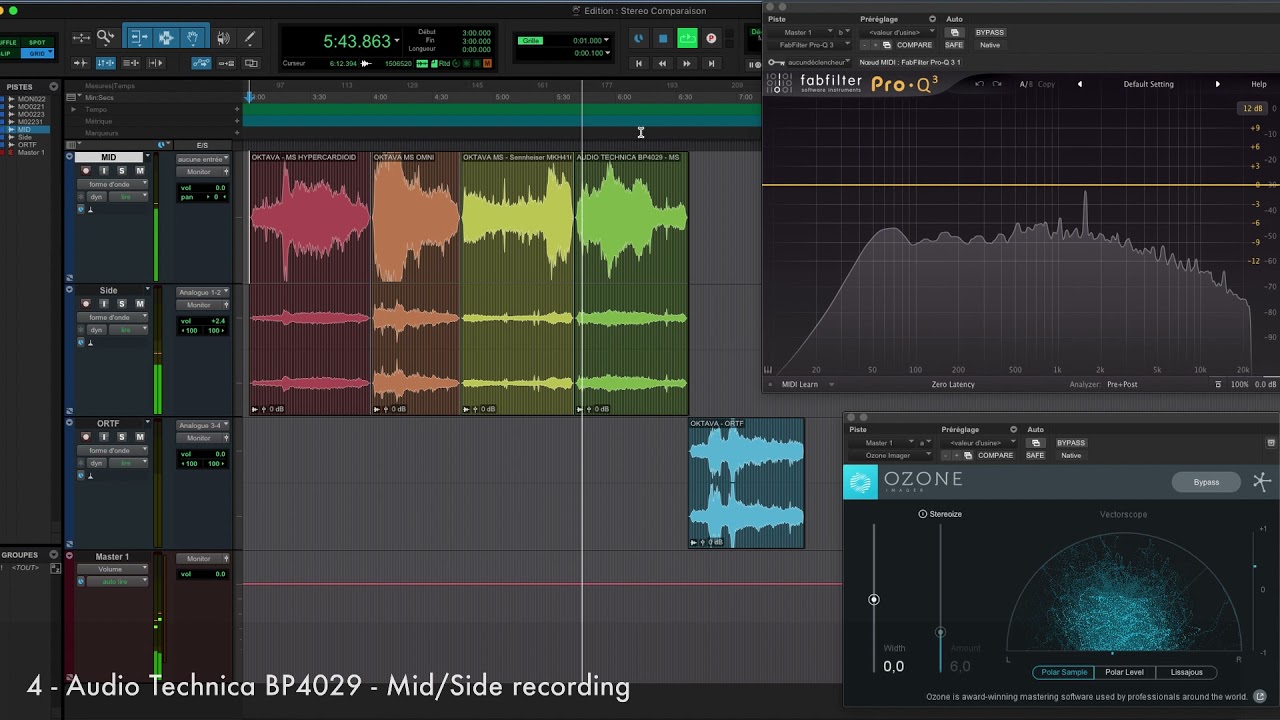Switch to Lissajous vectorscope tab
The image size is (1280, 720).
1186,672
